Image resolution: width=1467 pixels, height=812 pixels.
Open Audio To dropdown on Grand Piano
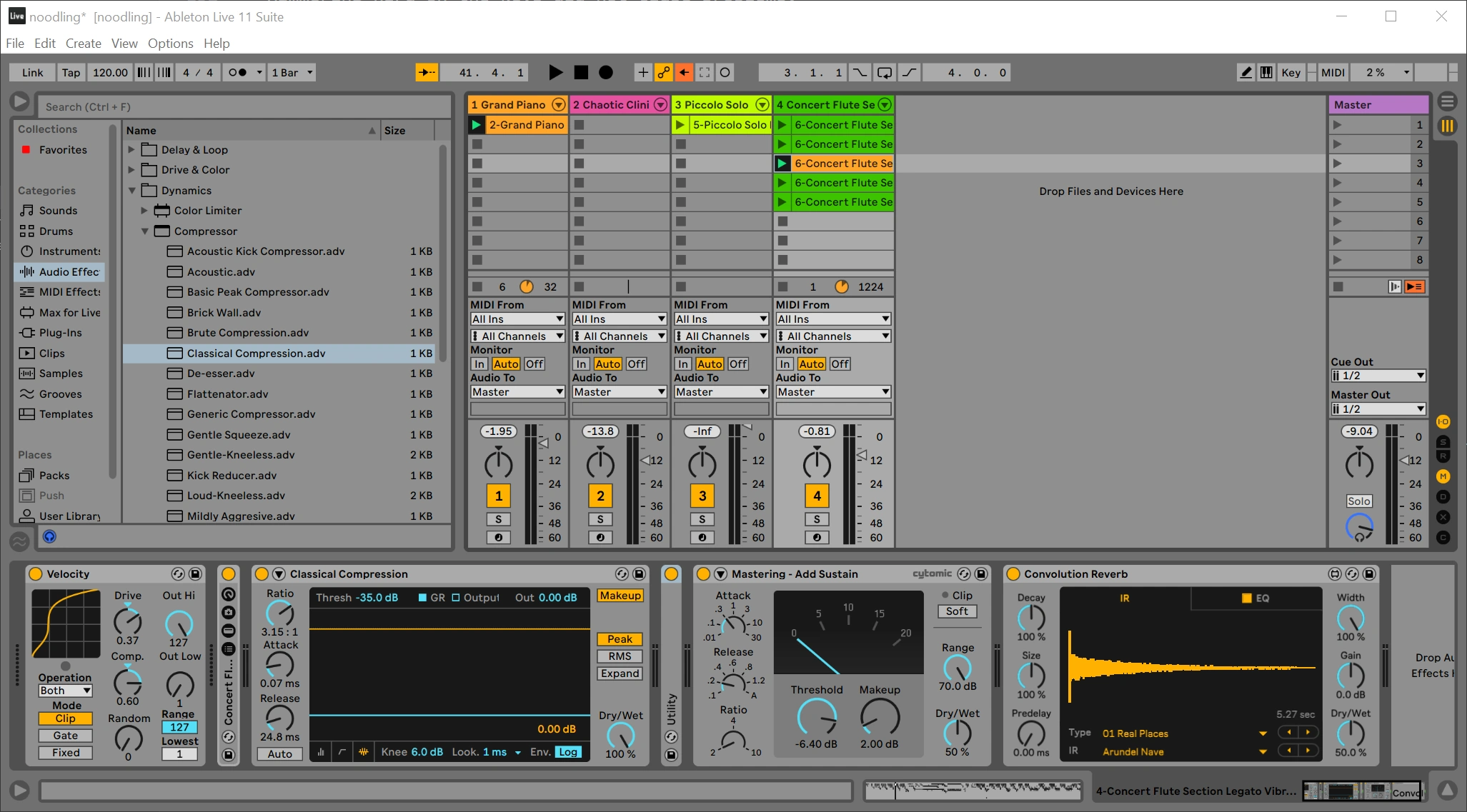(517, 392)
